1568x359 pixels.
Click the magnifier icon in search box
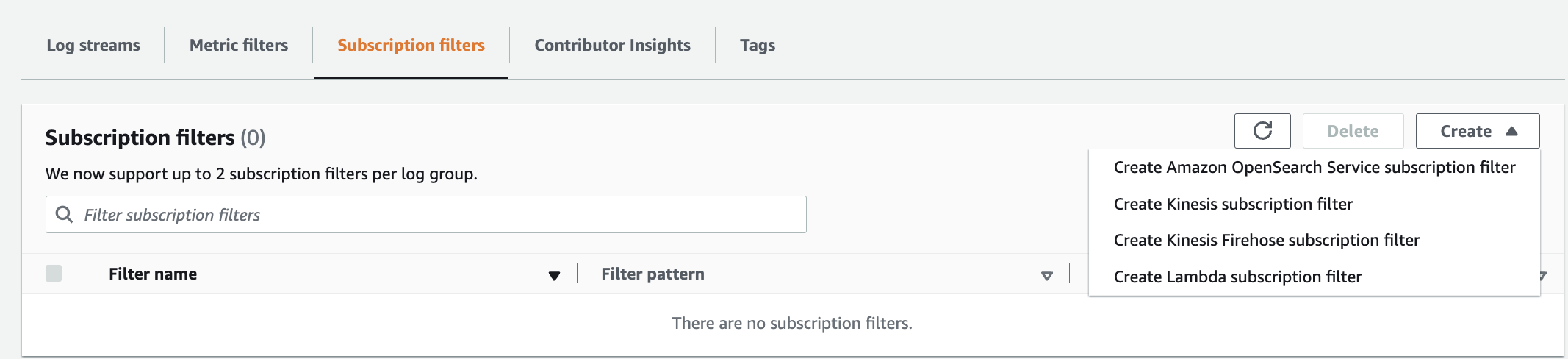[x=65, y=214]
